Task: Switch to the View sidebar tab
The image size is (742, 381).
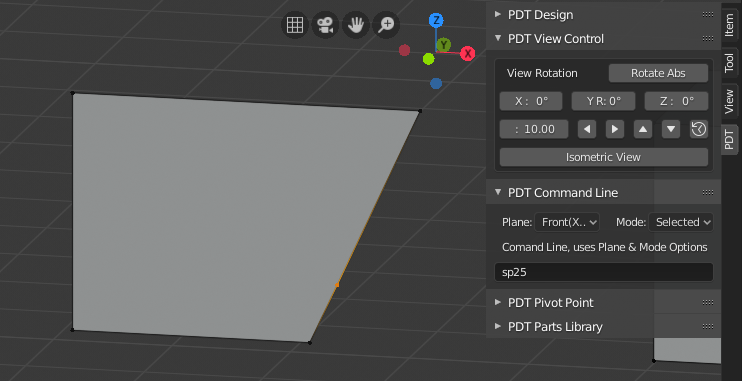Action: coord(730,101)
